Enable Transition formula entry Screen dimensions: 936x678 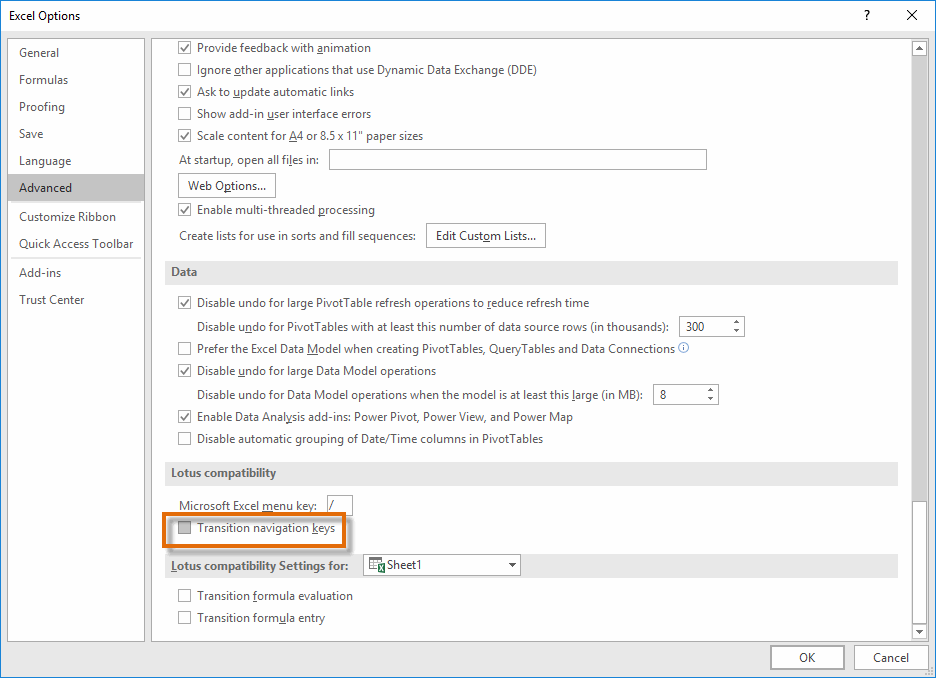point(184,618)
